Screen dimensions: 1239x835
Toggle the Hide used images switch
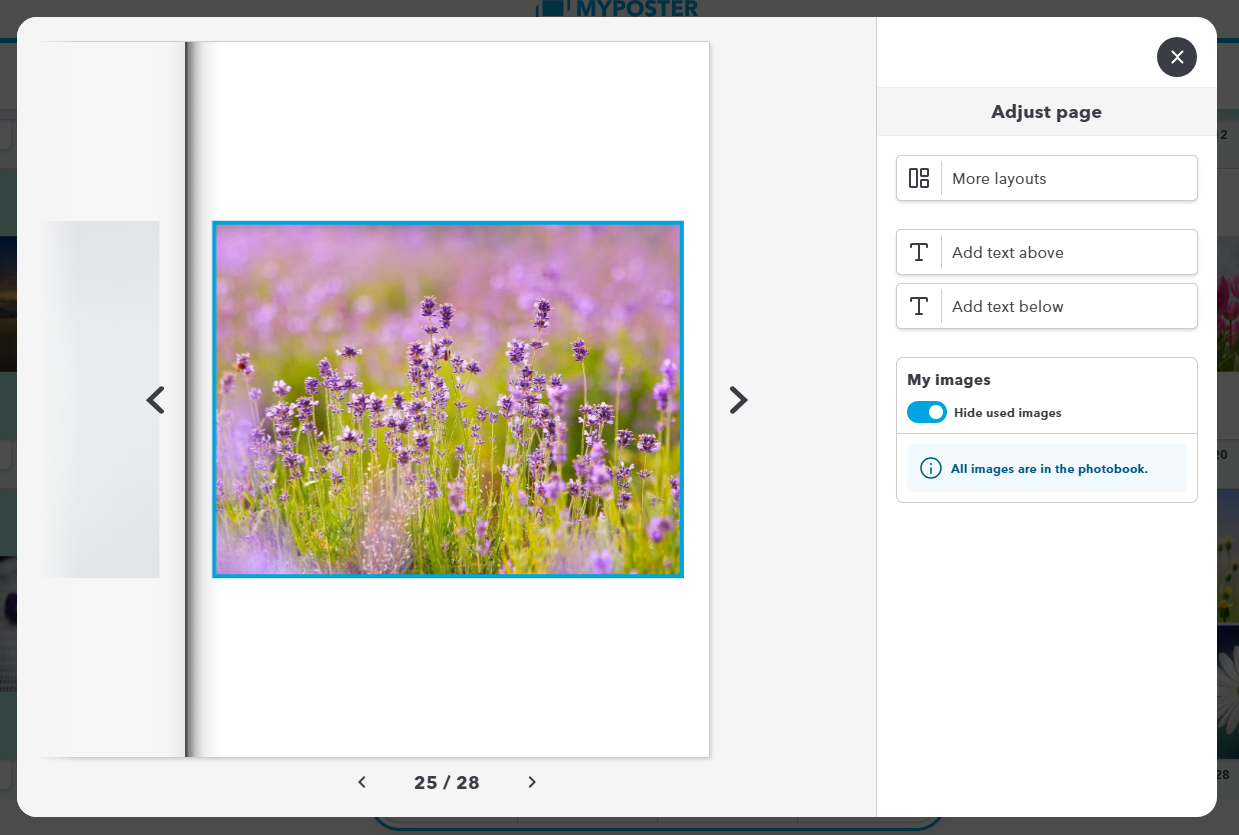926,412
